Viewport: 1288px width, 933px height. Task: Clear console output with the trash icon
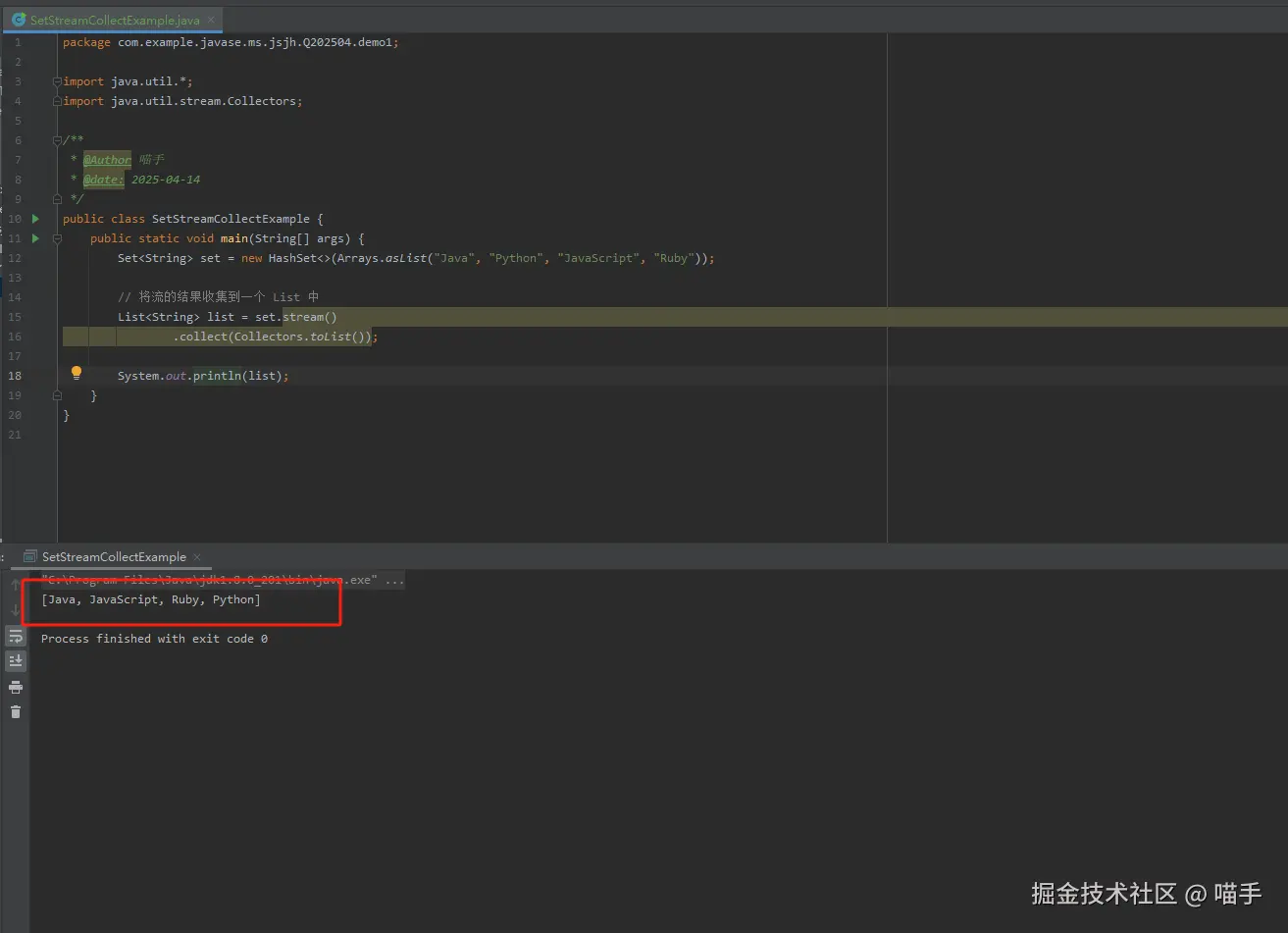coord(16,711)
